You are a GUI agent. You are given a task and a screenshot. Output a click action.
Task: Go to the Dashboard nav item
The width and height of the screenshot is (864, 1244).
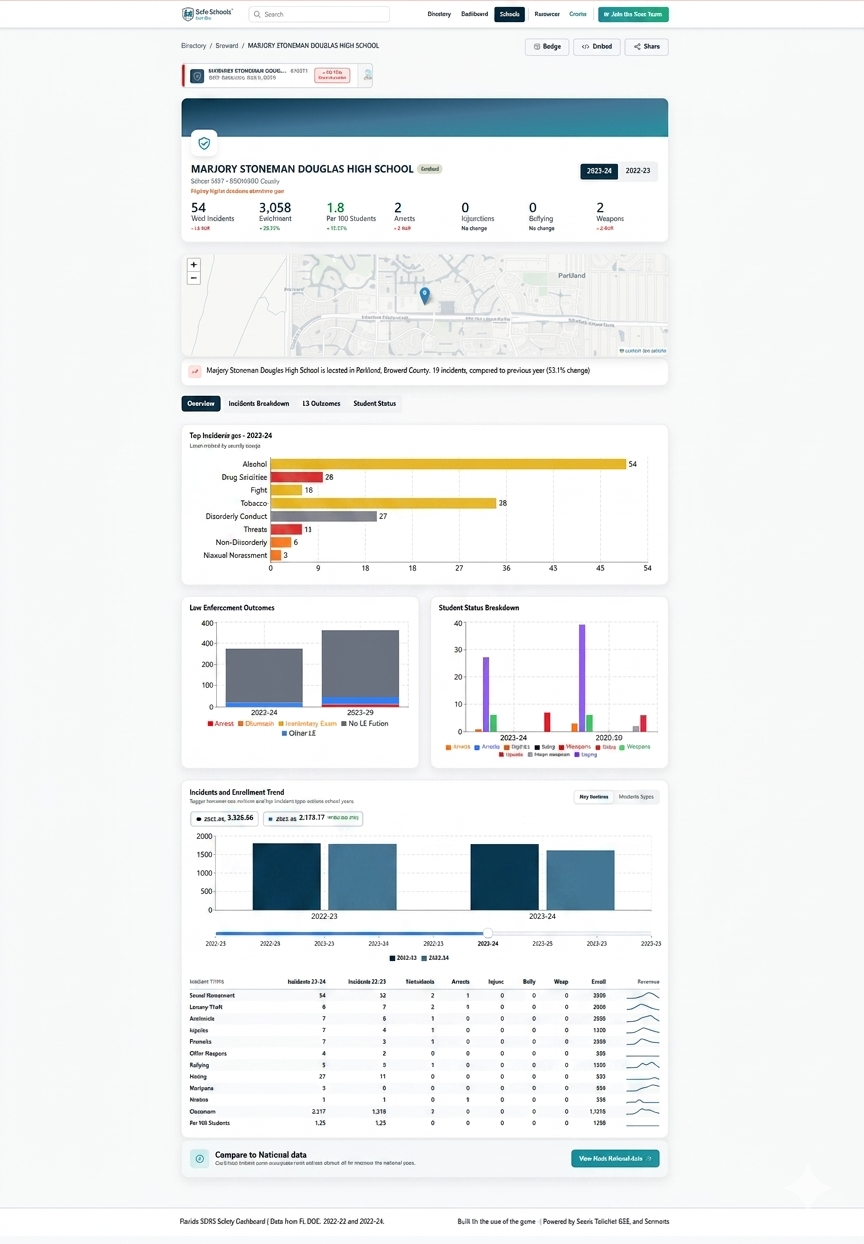(475, 14)
